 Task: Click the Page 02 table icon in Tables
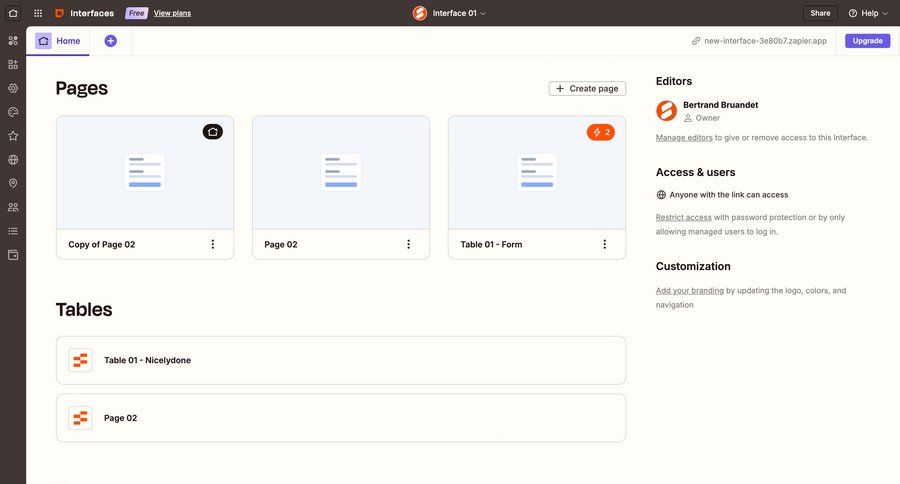click(80, 418)
